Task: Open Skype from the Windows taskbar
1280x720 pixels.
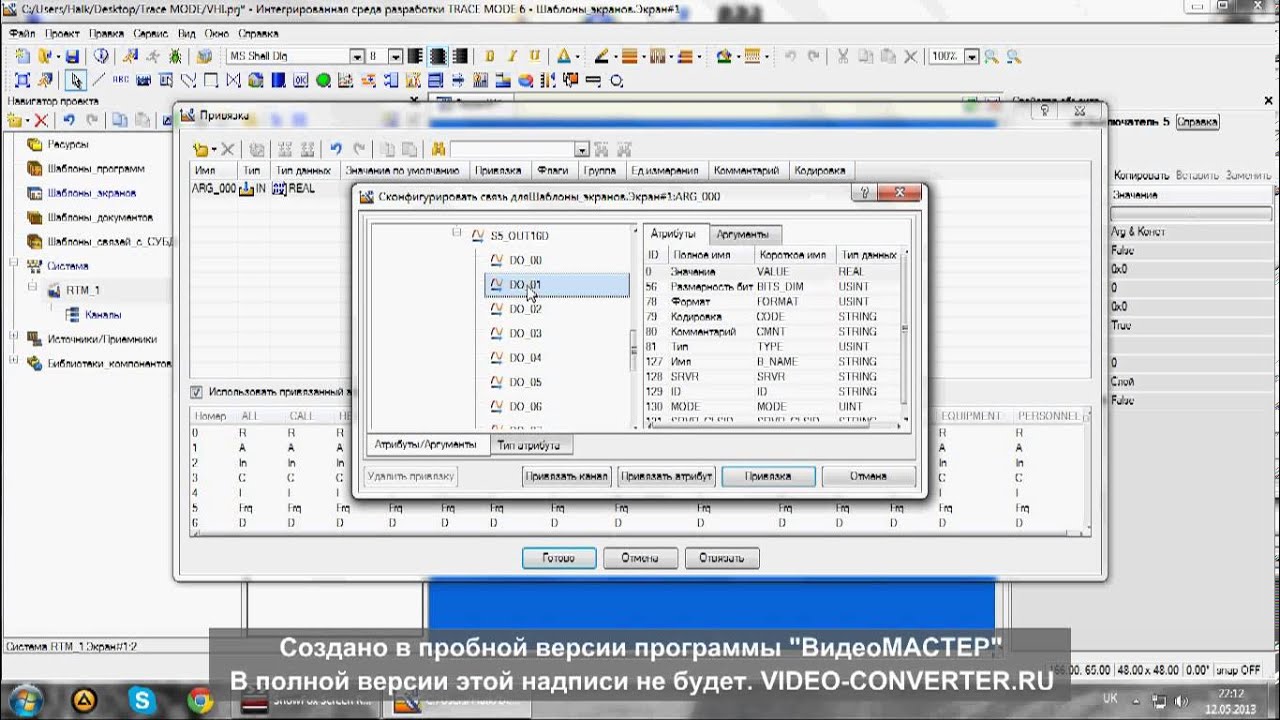Action: coord(142,699)
